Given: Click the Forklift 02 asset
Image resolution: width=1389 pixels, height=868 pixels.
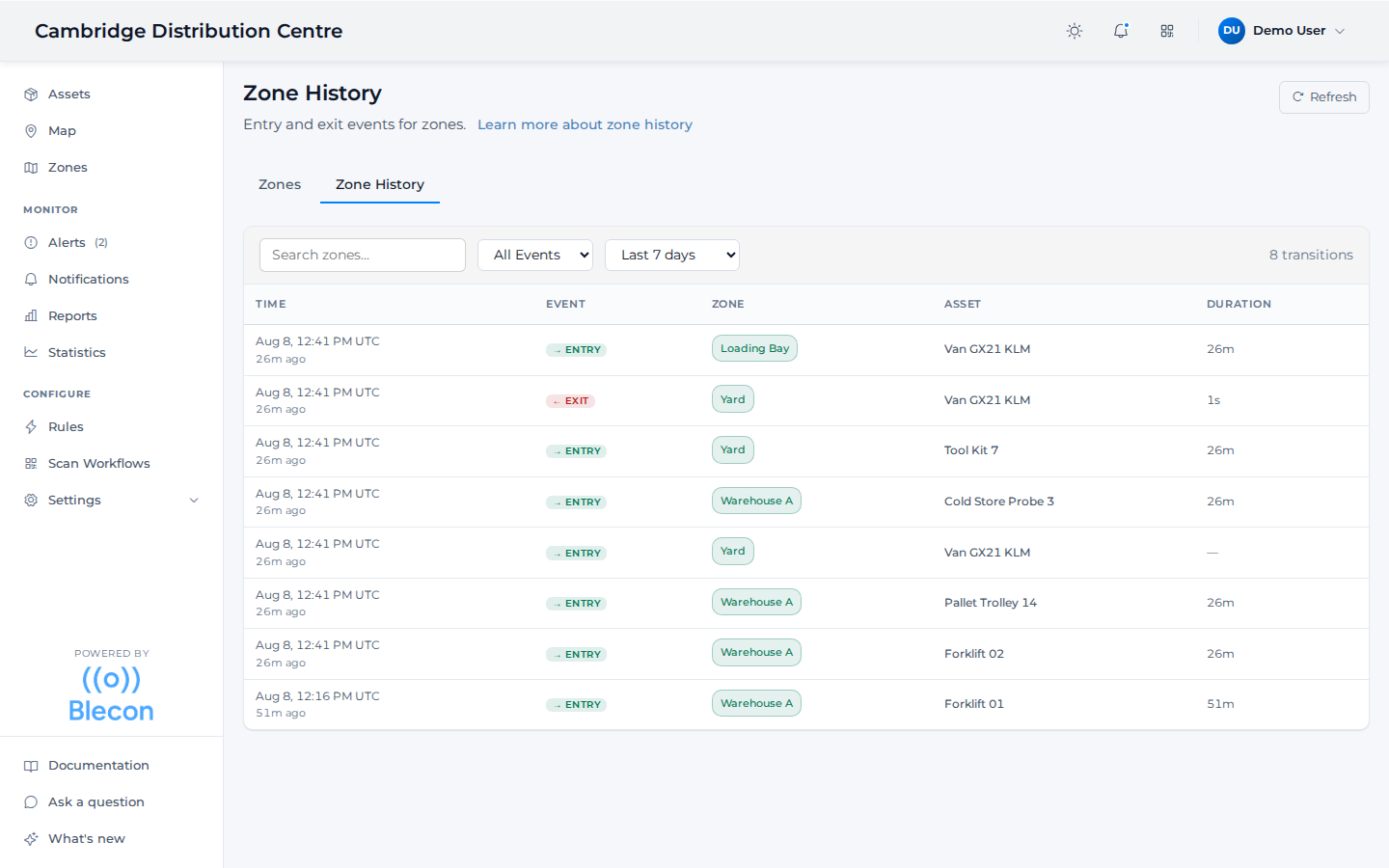Looking at the screenshot, I should pyautogui.click(x=974, y=654).
